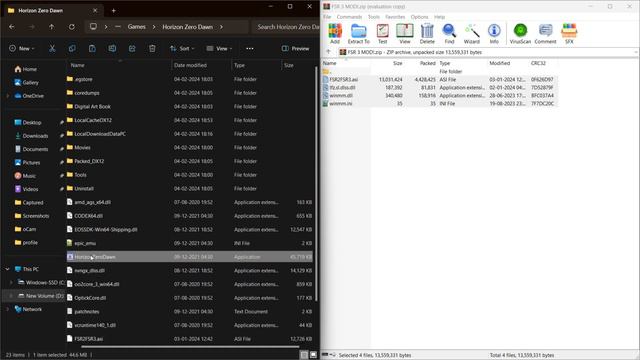Image resolution: width=640 pixels, height=360 pixels.
Task: Open Downloads in the Explorer sidebar
Action: [35, 136]
